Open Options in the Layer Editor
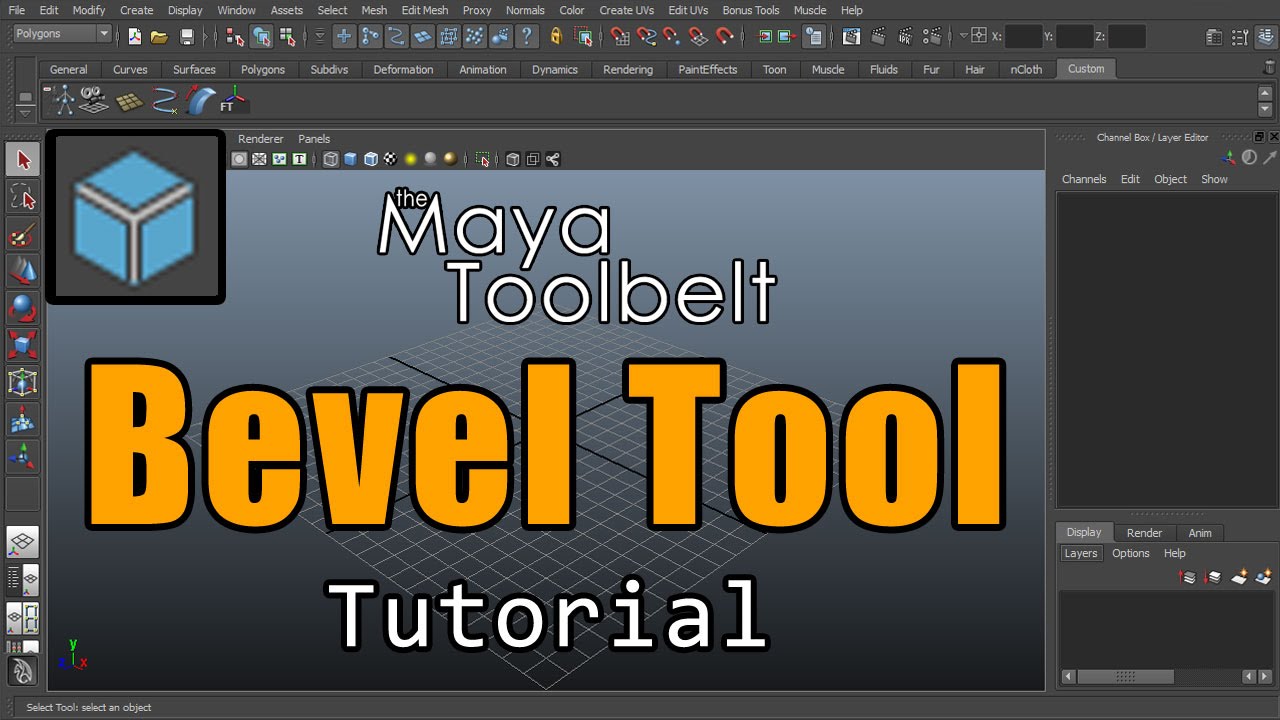Image resolution: width=1280 pixels, height=720 pixels. point(1131,553)
